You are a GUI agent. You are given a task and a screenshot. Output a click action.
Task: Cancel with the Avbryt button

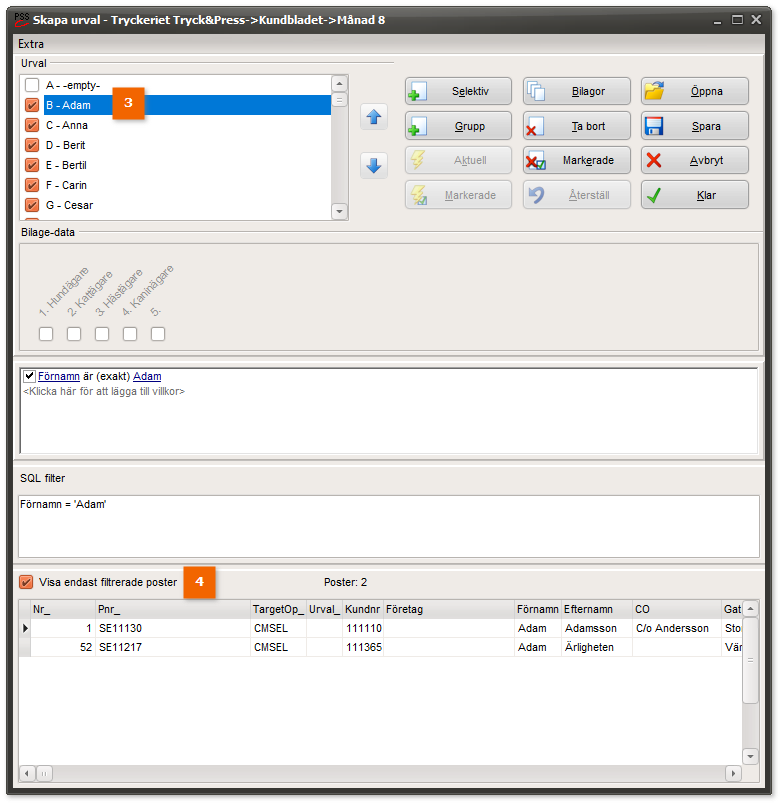pos(695,160)
